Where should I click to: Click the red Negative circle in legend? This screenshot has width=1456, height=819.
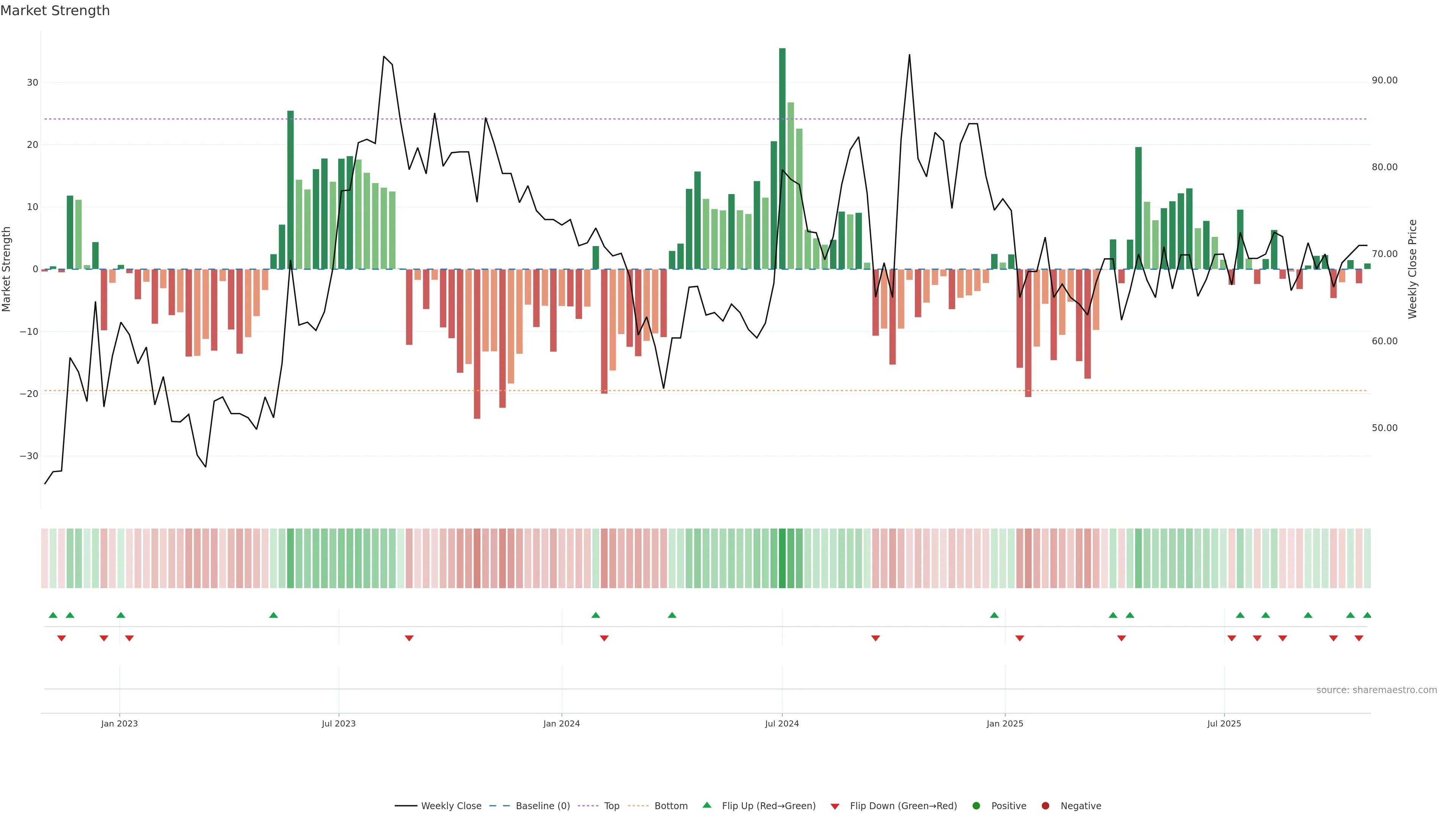1045,805
